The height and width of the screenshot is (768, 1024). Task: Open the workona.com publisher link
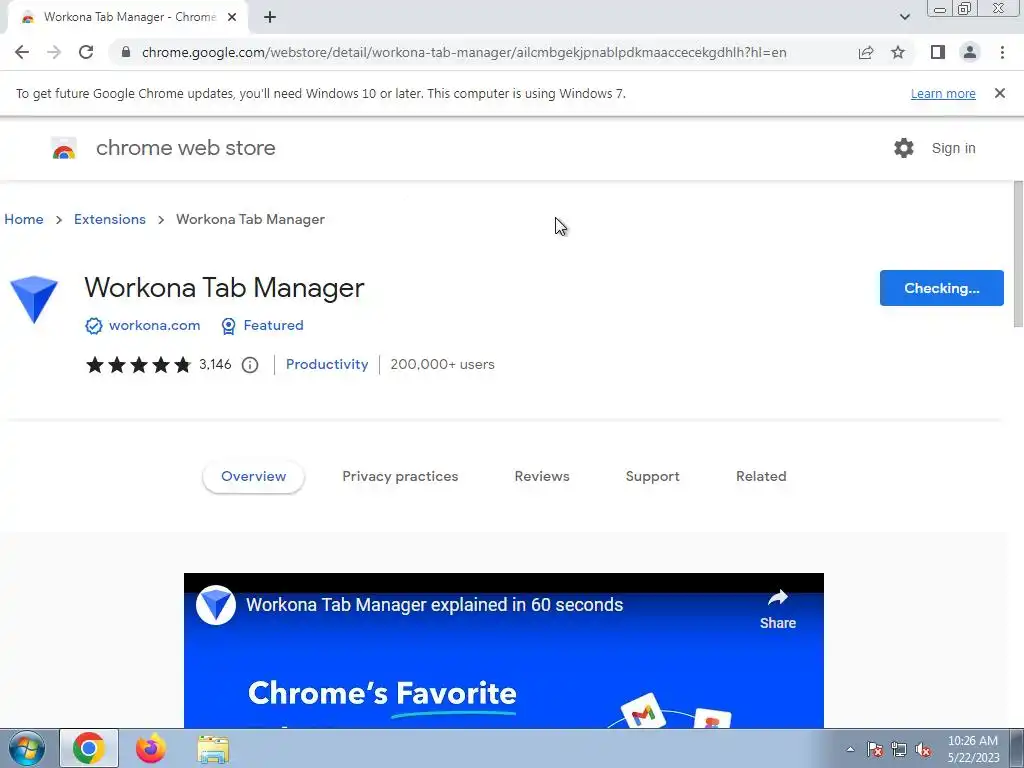tap(155, 325)
